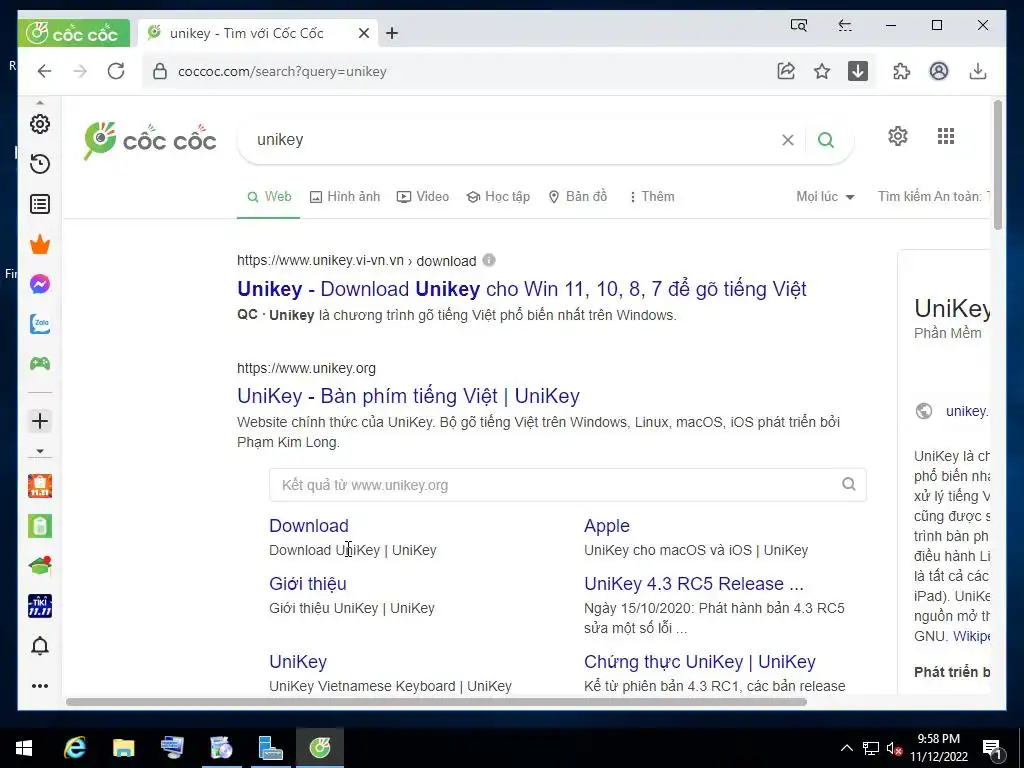
Task: Clear the search query with X
Action: tap(788, 140)
